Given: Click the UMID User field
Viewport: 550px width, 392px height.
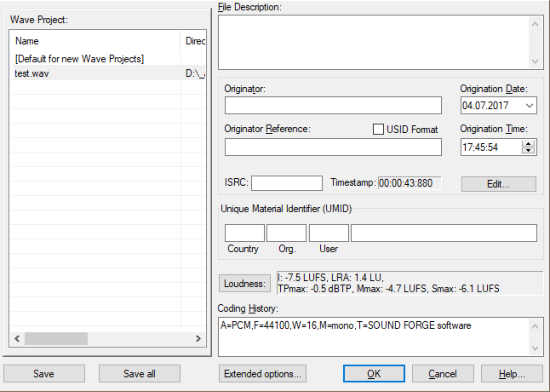Looking at the screenshot, I should (329, 233).
